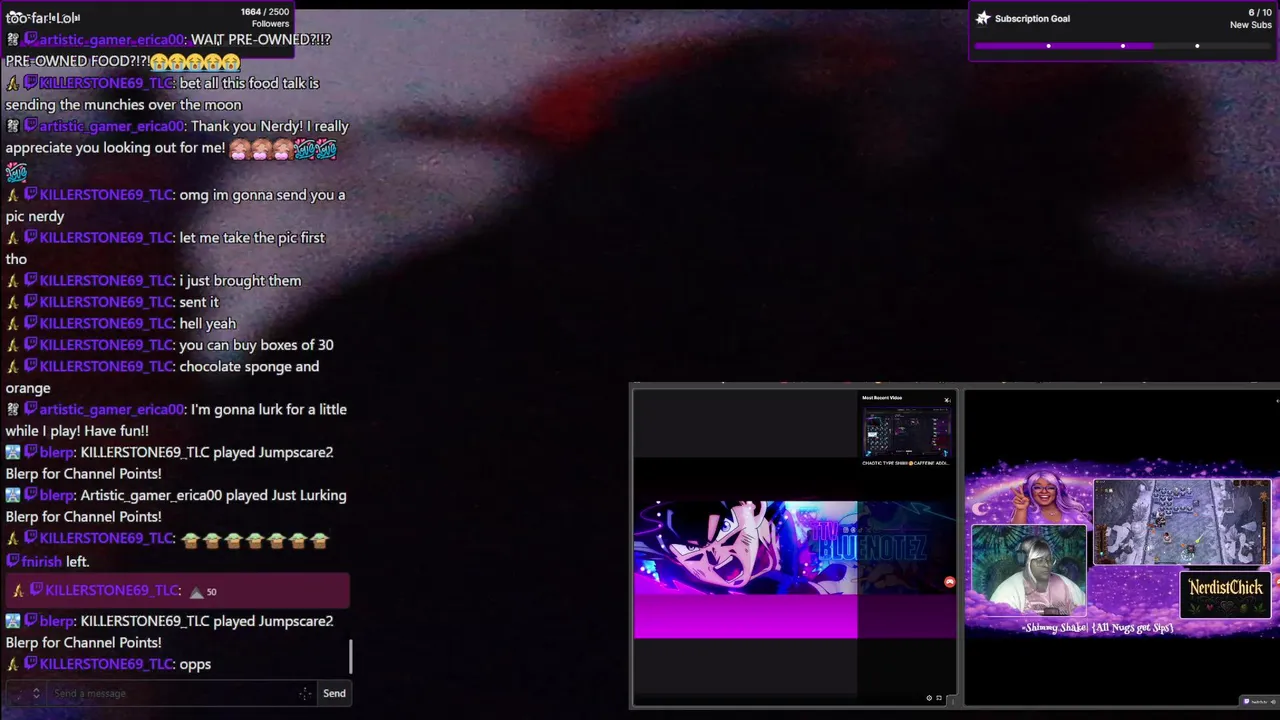This screenshot has width=1280, height=720.
Task: Click Twitch icon beside fnirish
Action: (12, 562)
